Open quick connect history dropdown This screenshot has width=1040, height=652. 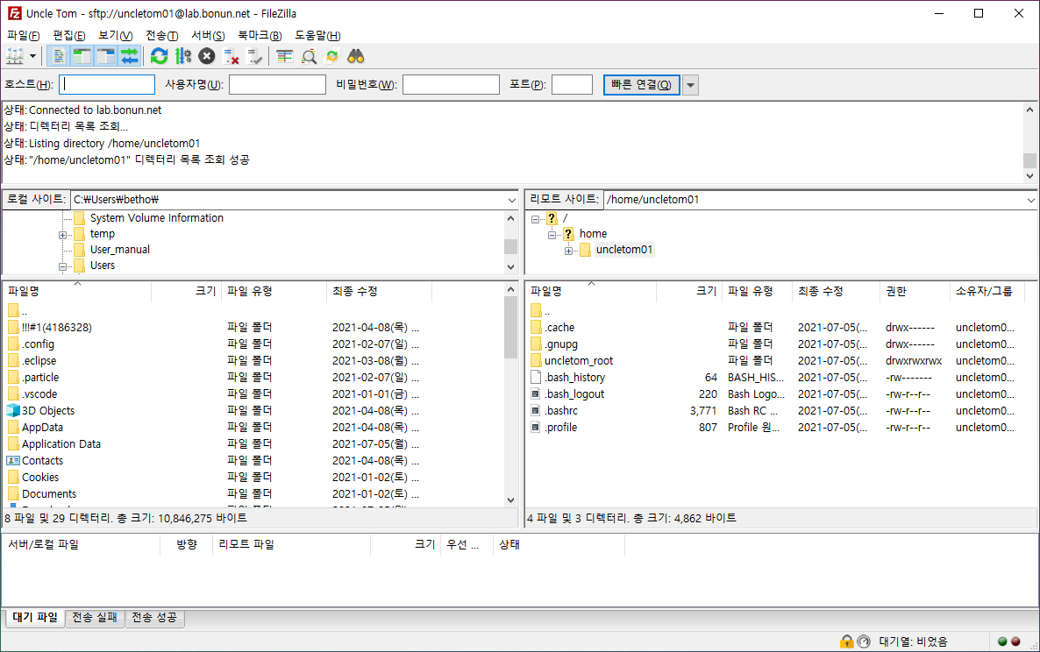[690, 85]
